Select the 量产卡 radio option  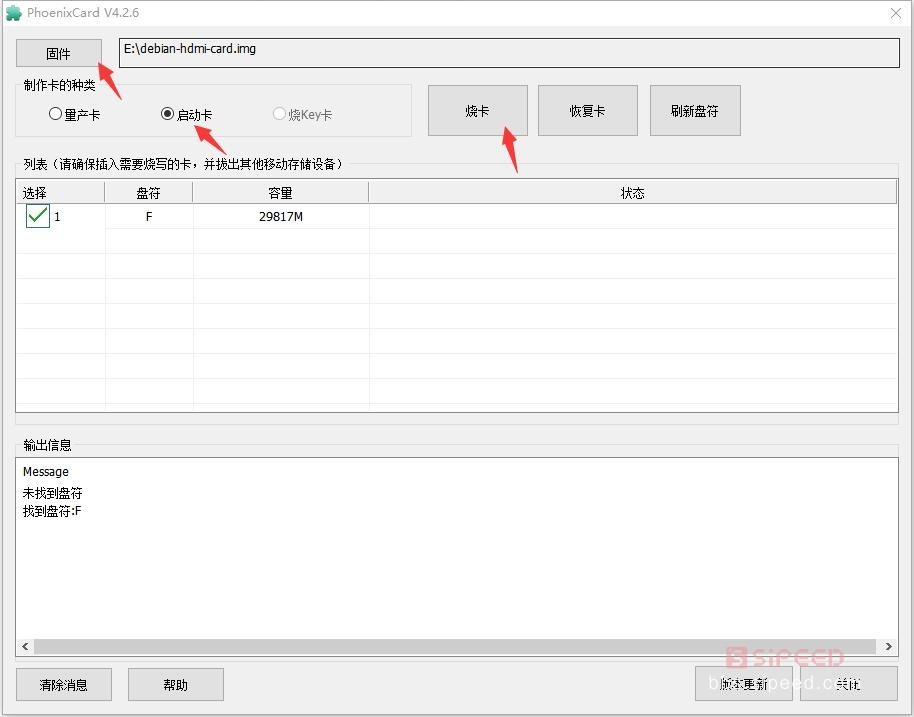(x=56, y=114)
